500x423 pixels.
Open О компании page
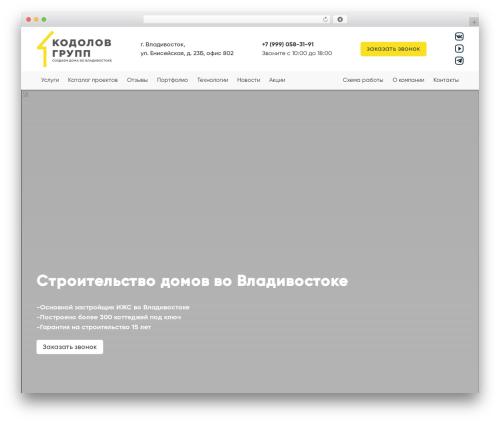click(408, 80)
